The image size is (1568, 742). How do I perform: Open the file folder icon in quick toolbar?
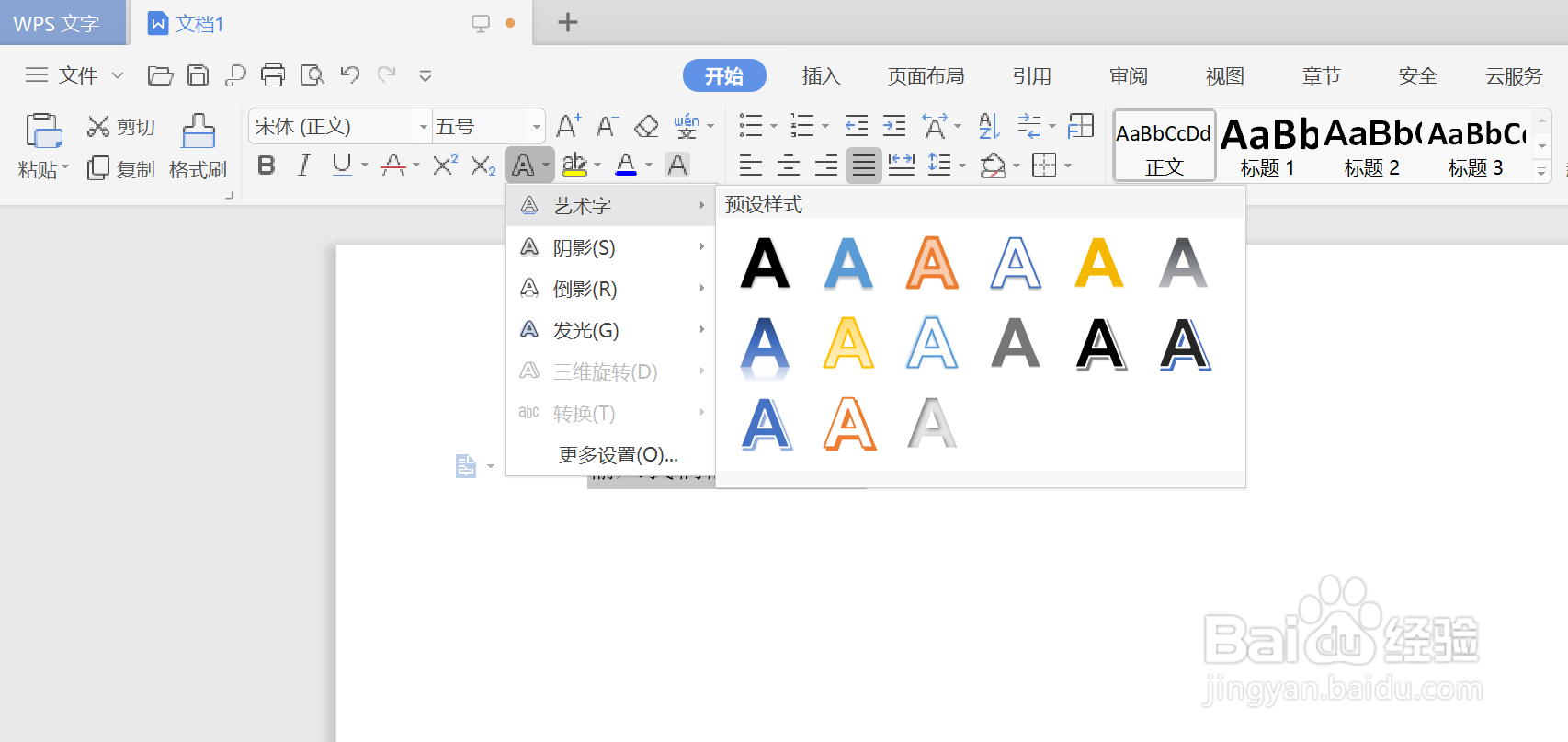click(x=160, y=75)
